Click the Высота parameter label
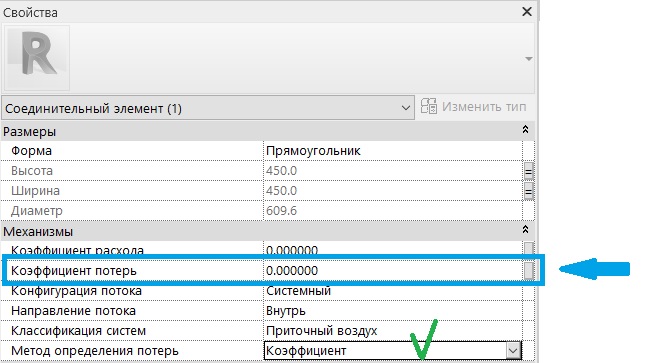Viewport: 645px width, 363px height. [32, 170]
